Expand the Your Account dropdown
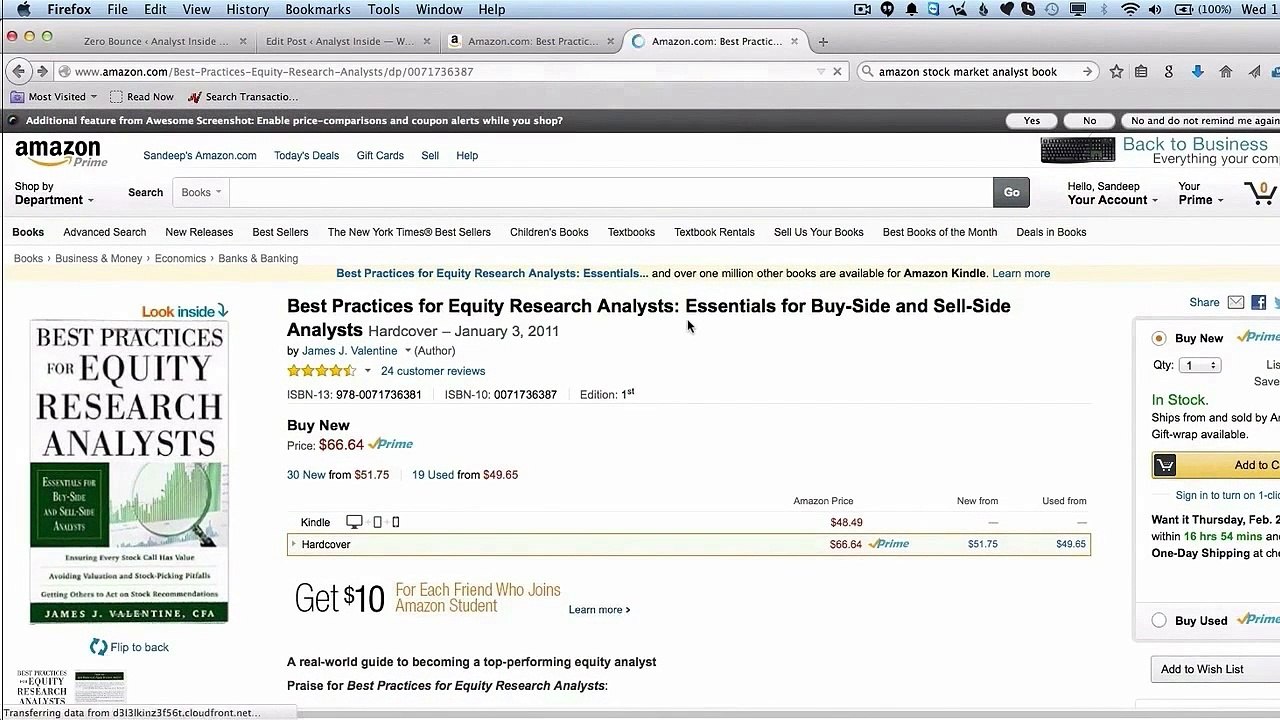 click(1112, 193)
